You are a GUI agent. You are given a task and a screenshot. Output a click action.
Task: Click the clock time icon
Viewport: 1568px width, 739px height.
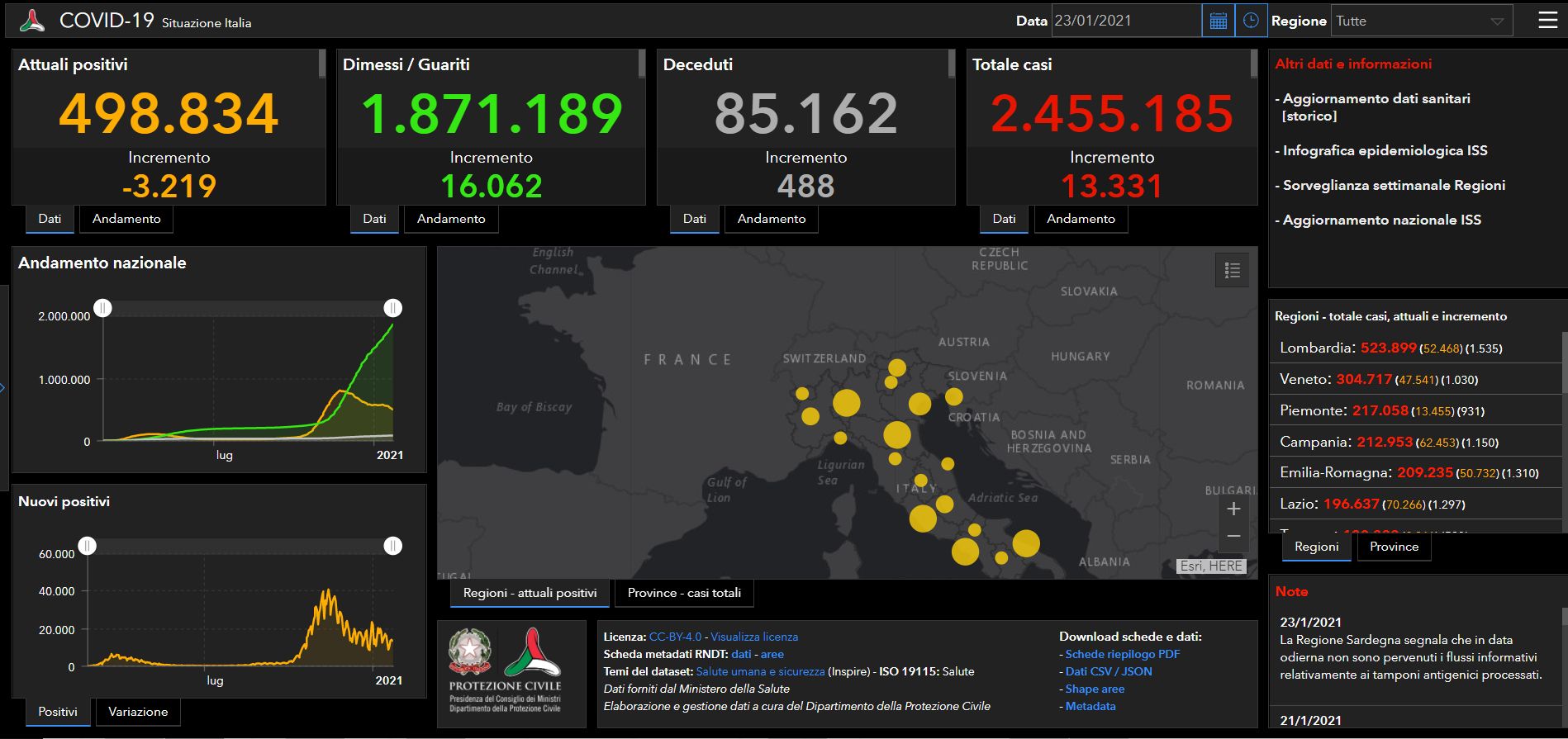tap(1251, 21)
